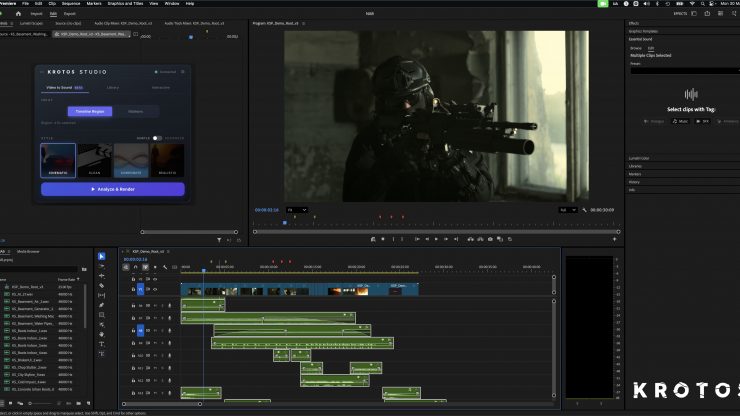Select the Slip tool
This screenshot has height=416, width=740.
point(101,296)
